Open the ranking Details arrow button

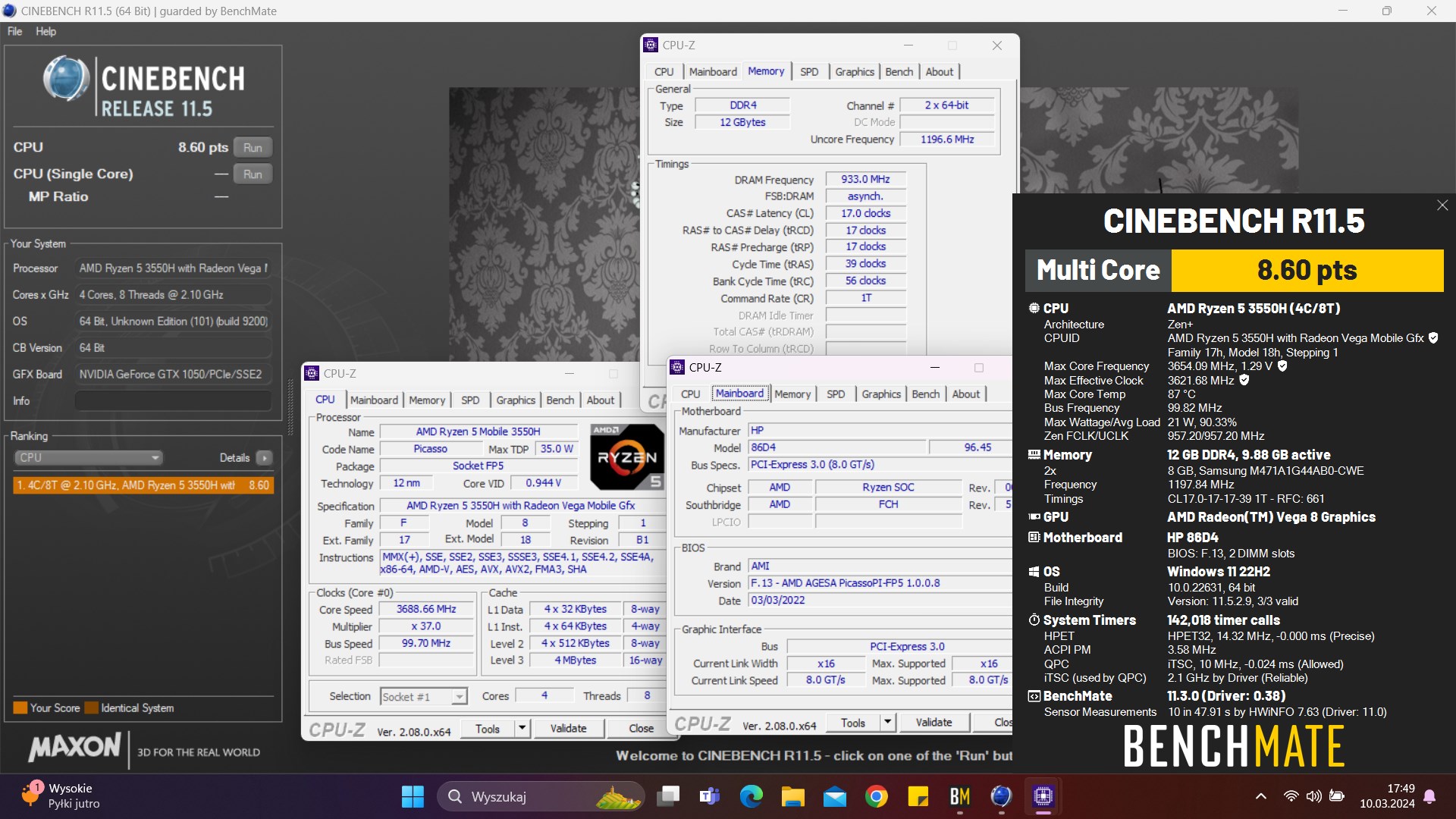point(264,457)
